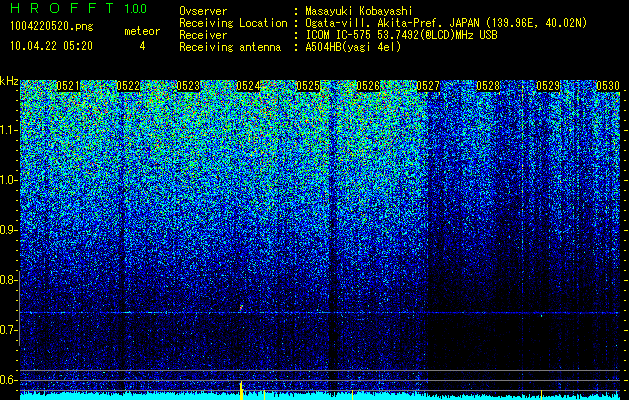
Task: Click the version number 1.00
Action: point(135,9)
